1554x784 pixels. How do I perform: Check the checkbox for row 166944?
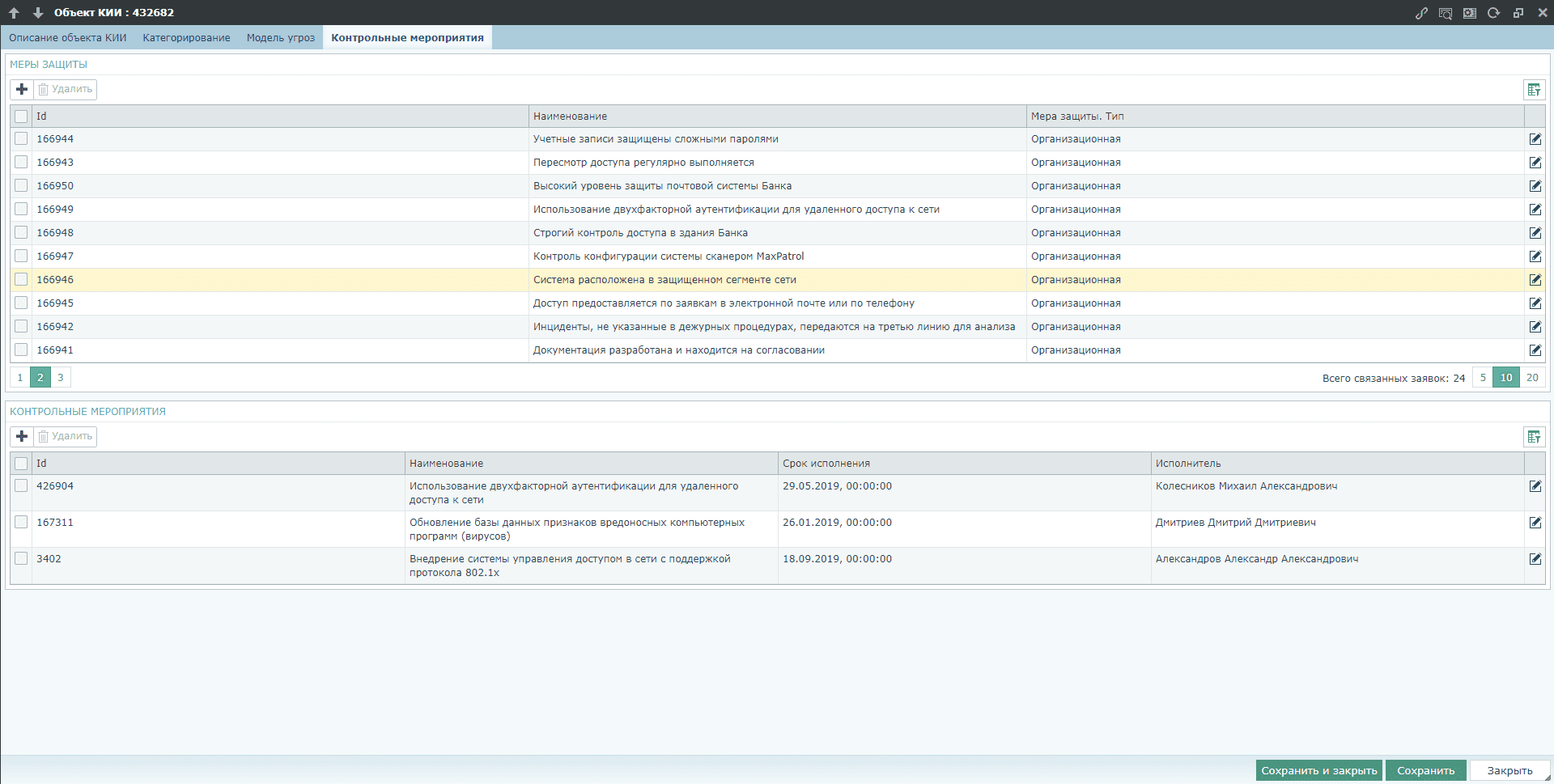[21, 139]
